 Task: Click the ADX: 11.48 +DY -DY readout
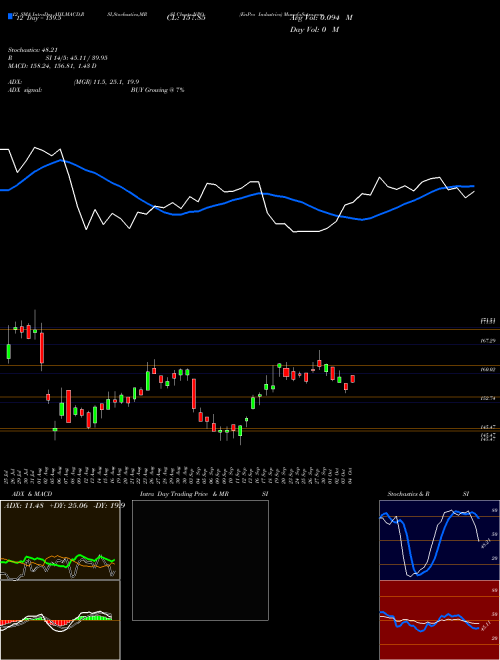pos(64,506)
